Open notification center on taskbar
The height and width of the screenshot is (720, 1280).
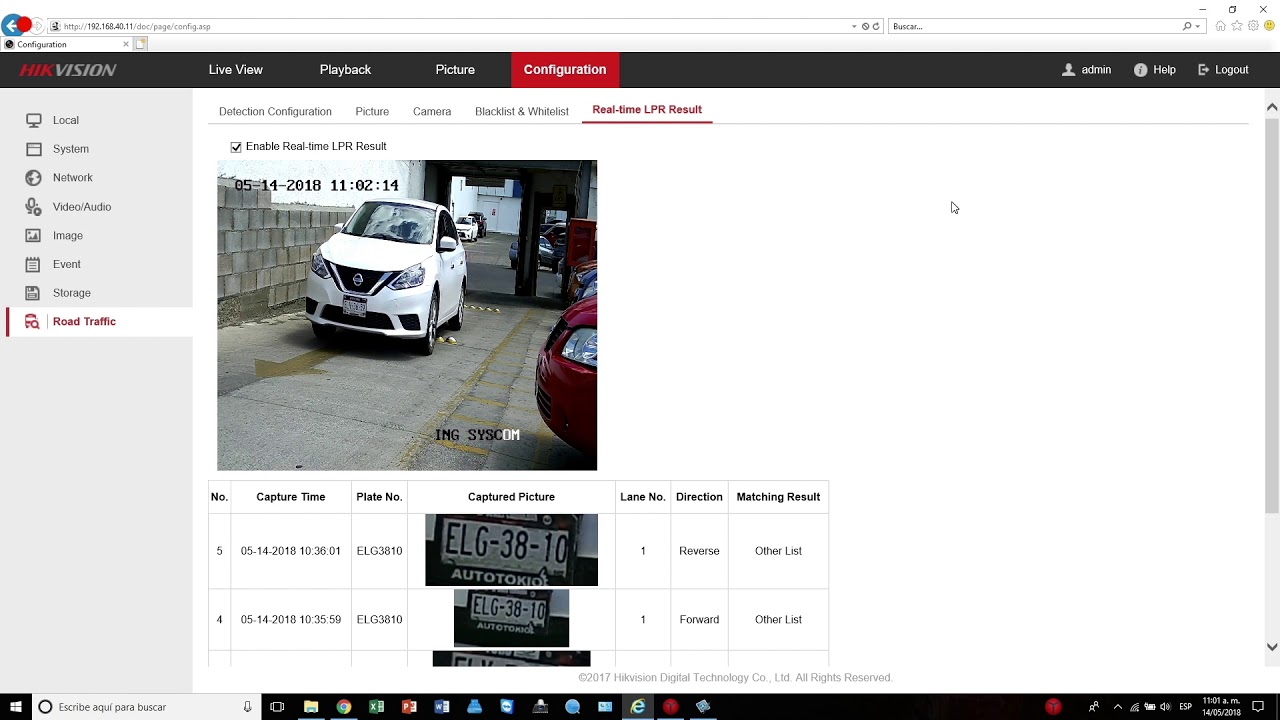(1258, 707)
